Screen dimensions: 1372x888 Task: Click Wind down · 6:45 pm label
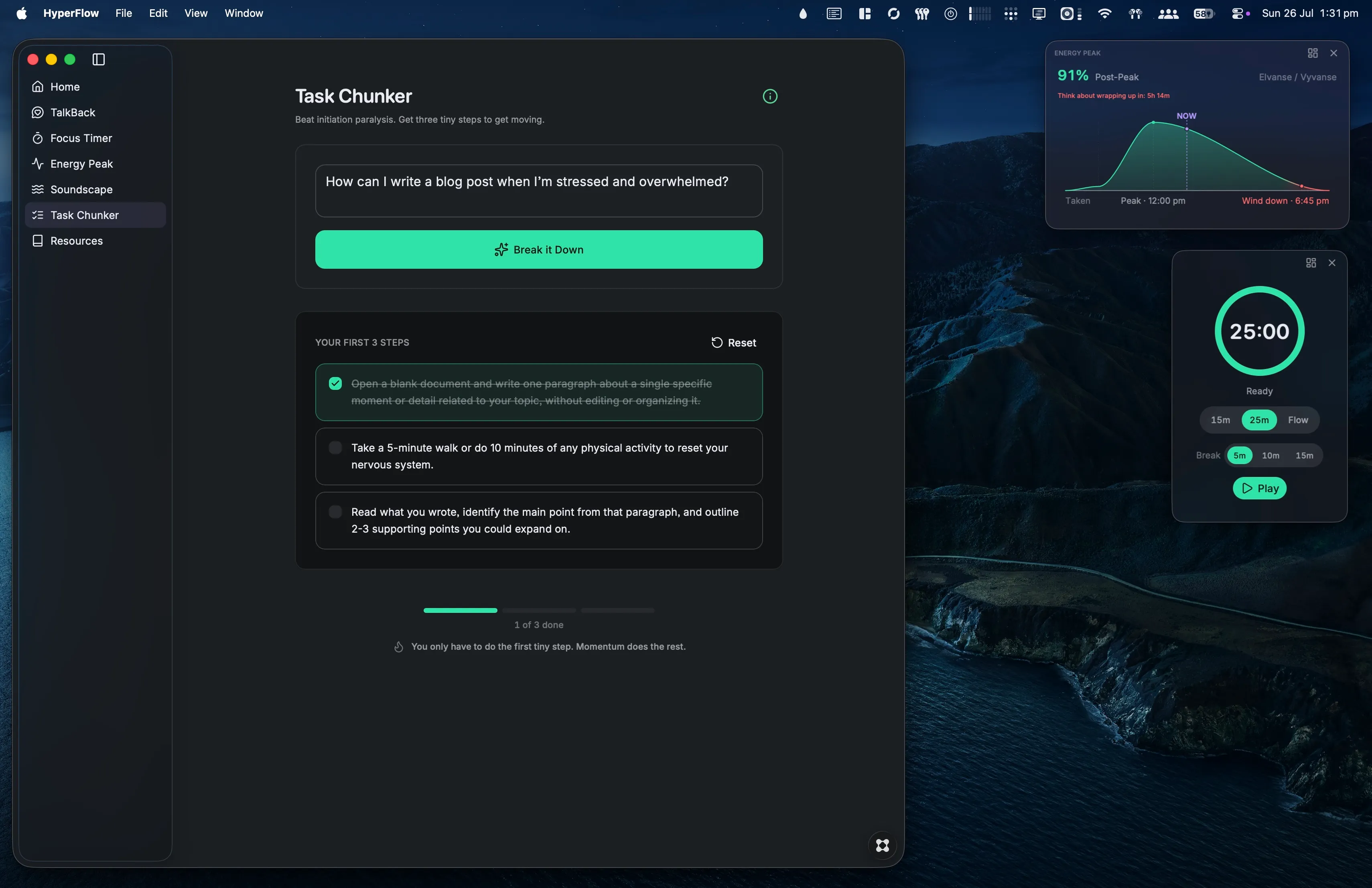[x=1285, y=201]
